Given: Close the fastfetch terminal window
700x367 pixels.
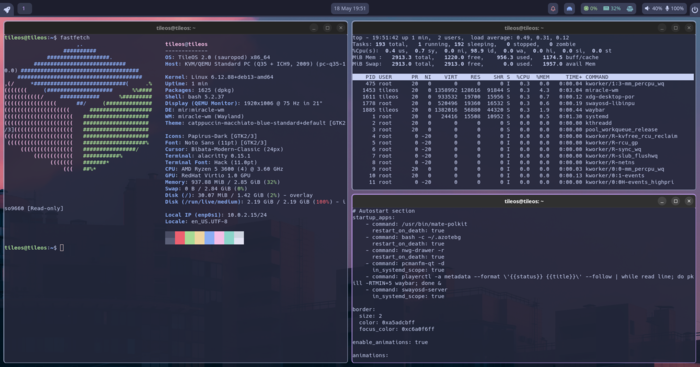Looking at the screenshot, I should pyautogui.click(x=341, y=28).
